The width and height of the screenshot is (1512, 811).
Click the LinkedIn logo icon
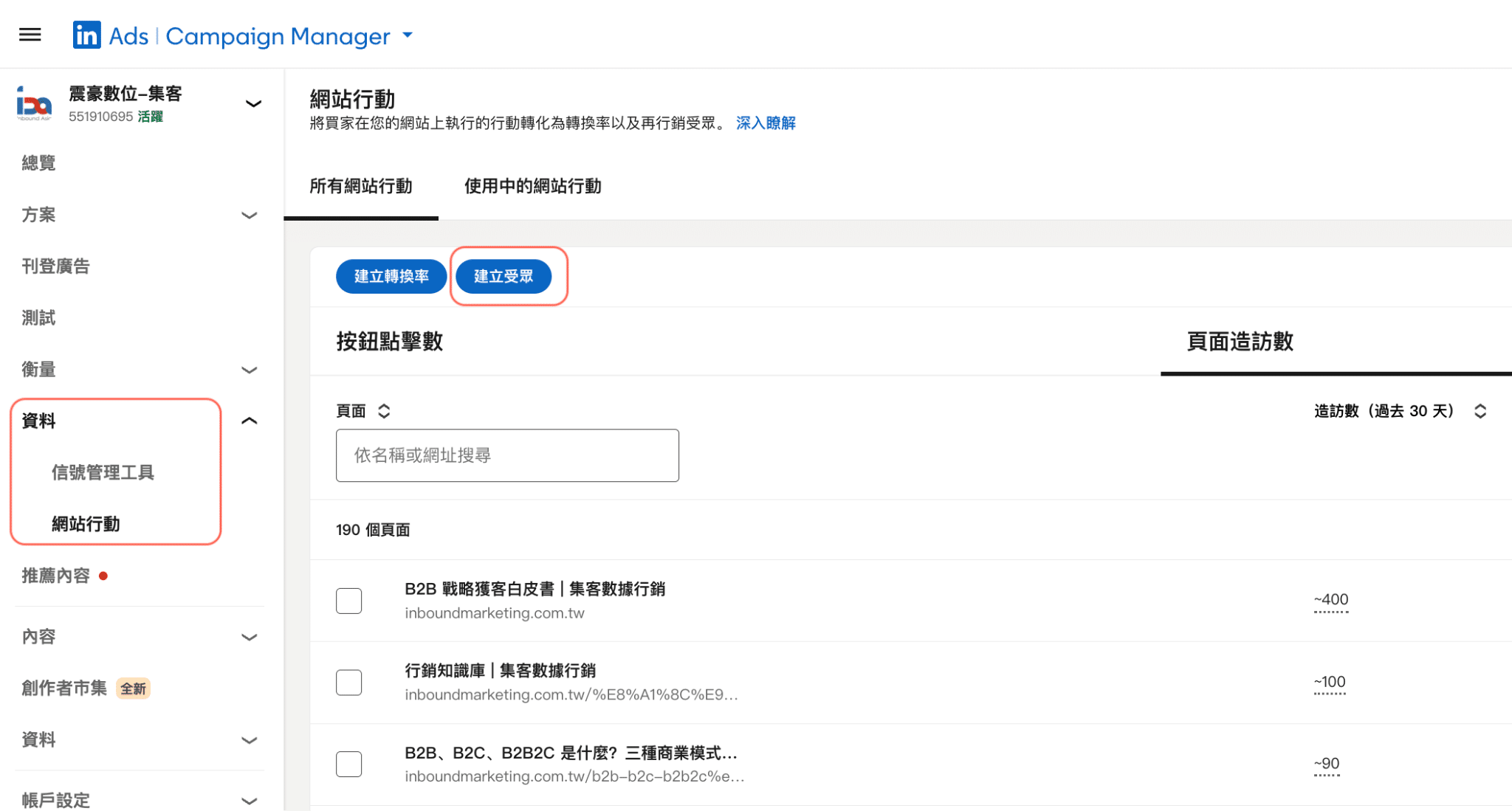click(86, 35)
